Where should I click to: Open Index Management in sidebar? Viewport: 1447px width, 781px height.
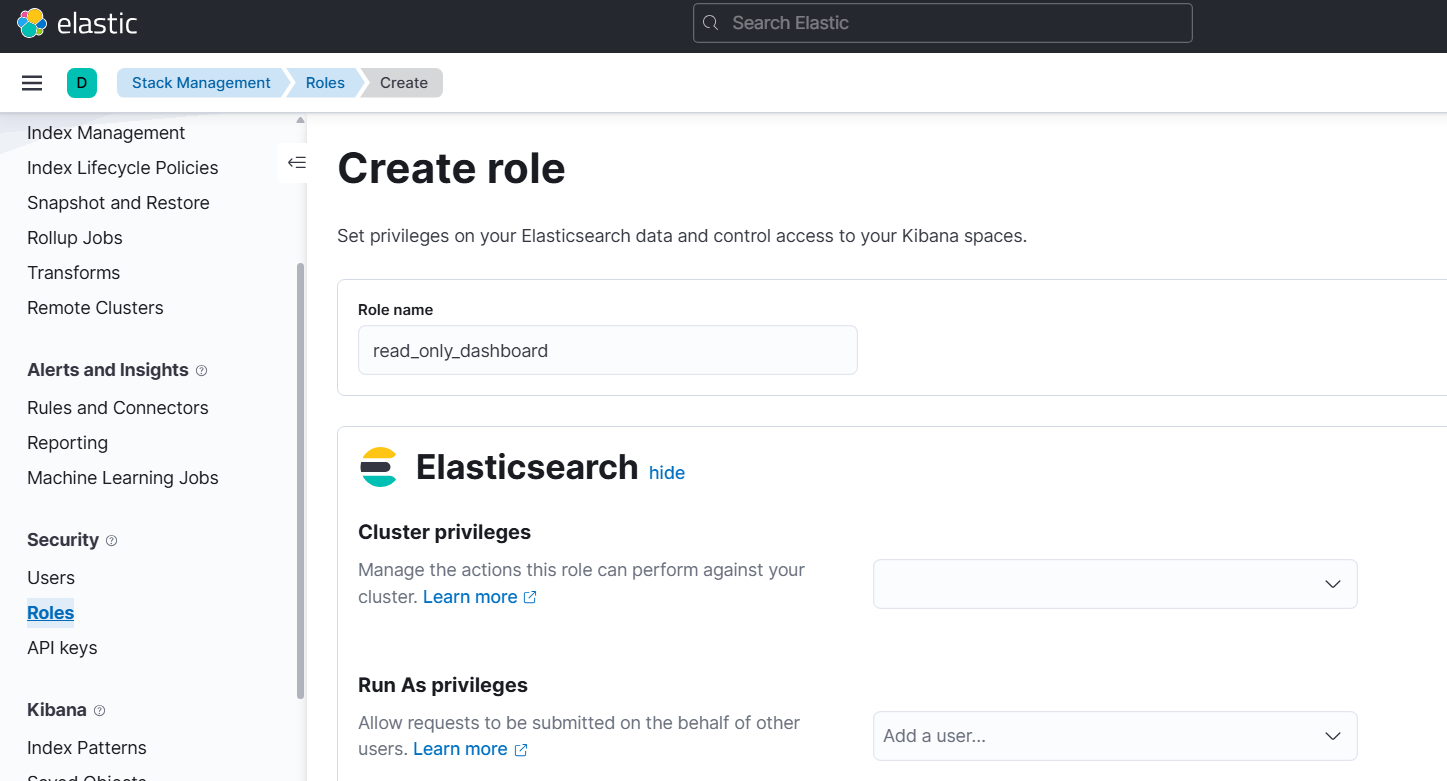[106, 133]
